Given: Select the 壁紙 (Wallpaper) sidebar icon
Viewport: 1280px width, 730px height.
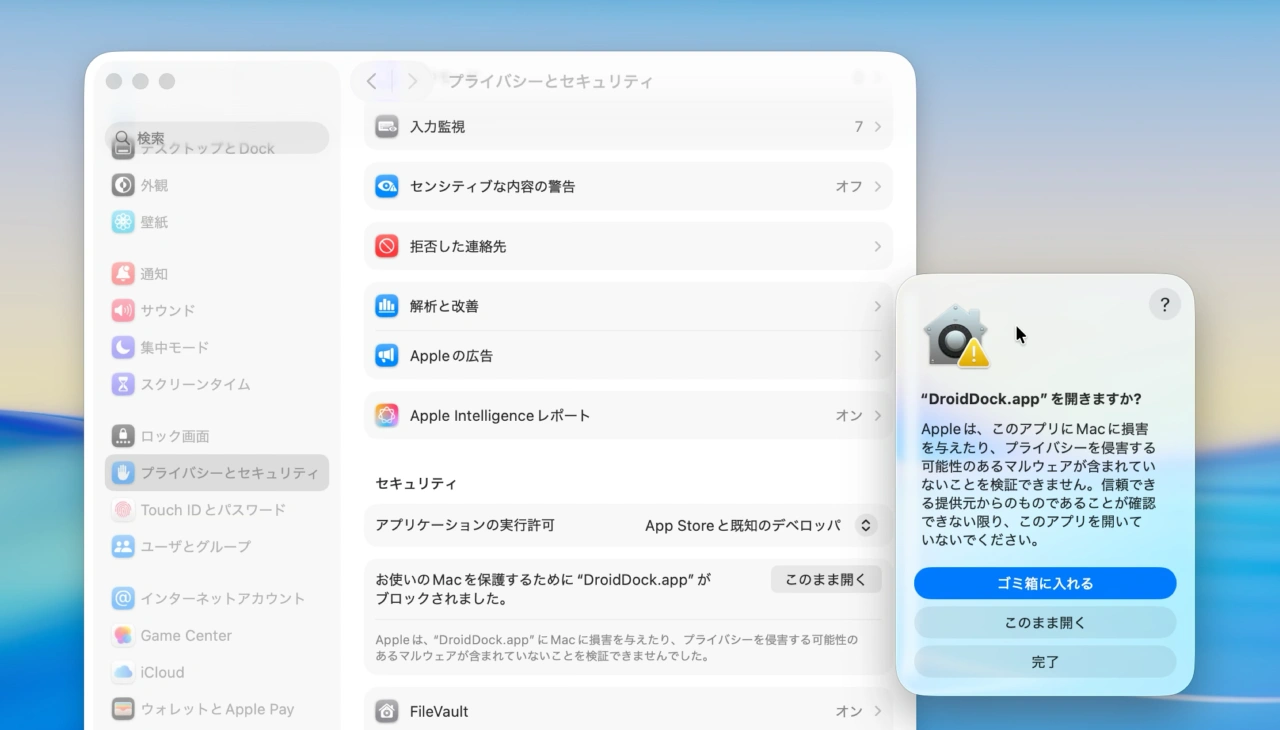Looking at the screenshot, I should (123, 221).
